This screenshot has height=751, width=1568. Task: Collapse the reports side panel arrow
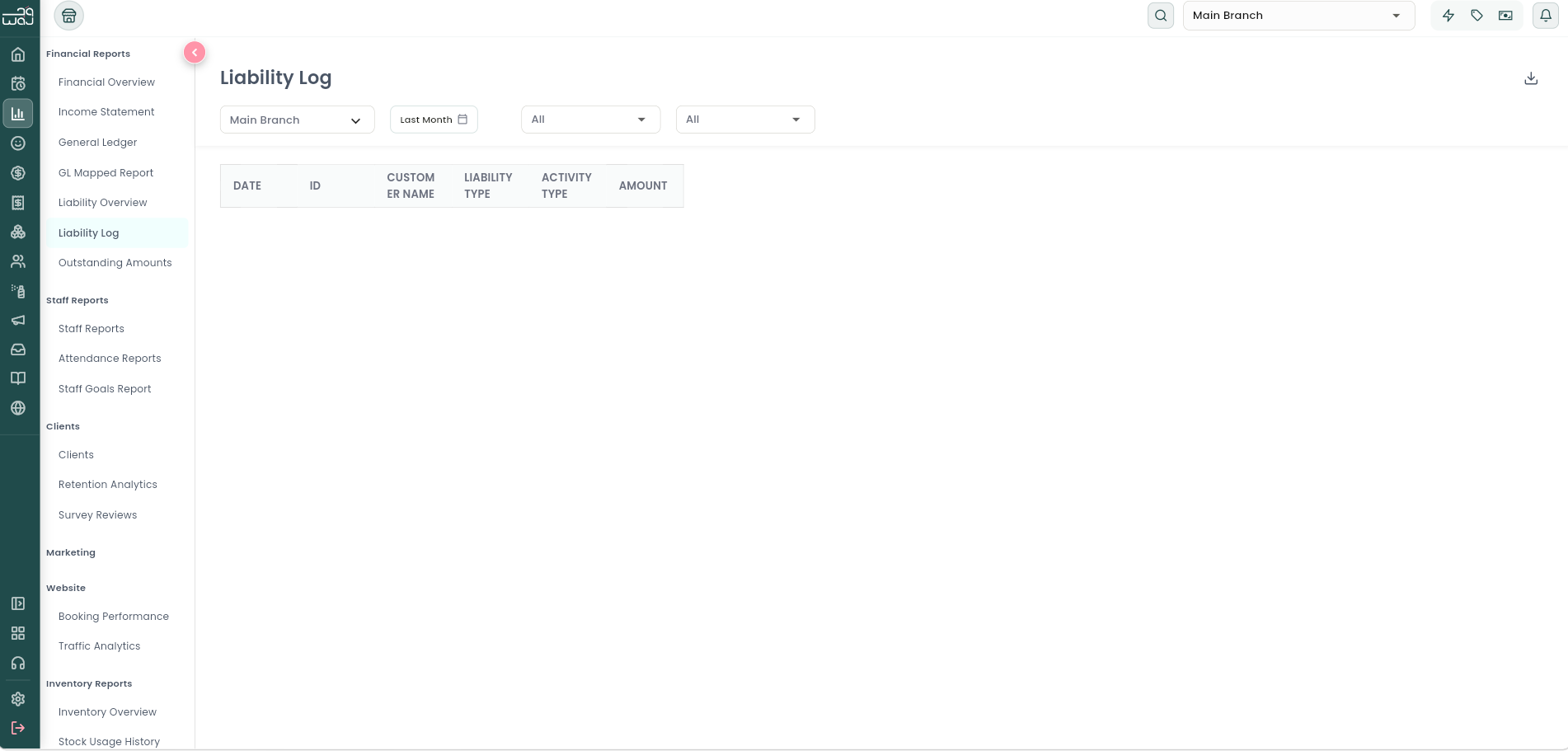pos(195,53)
